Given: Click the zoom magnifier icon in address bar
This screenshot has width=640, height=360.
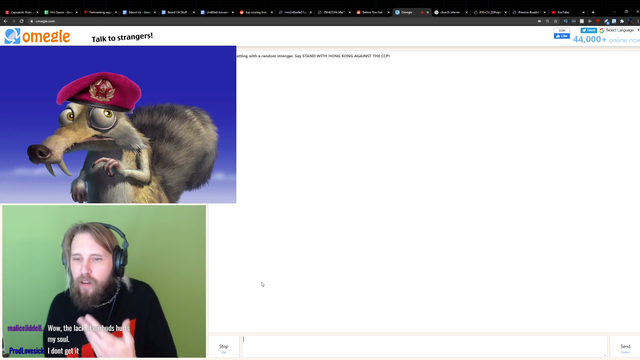Looking at the screenshot, I should pos(547,21).
